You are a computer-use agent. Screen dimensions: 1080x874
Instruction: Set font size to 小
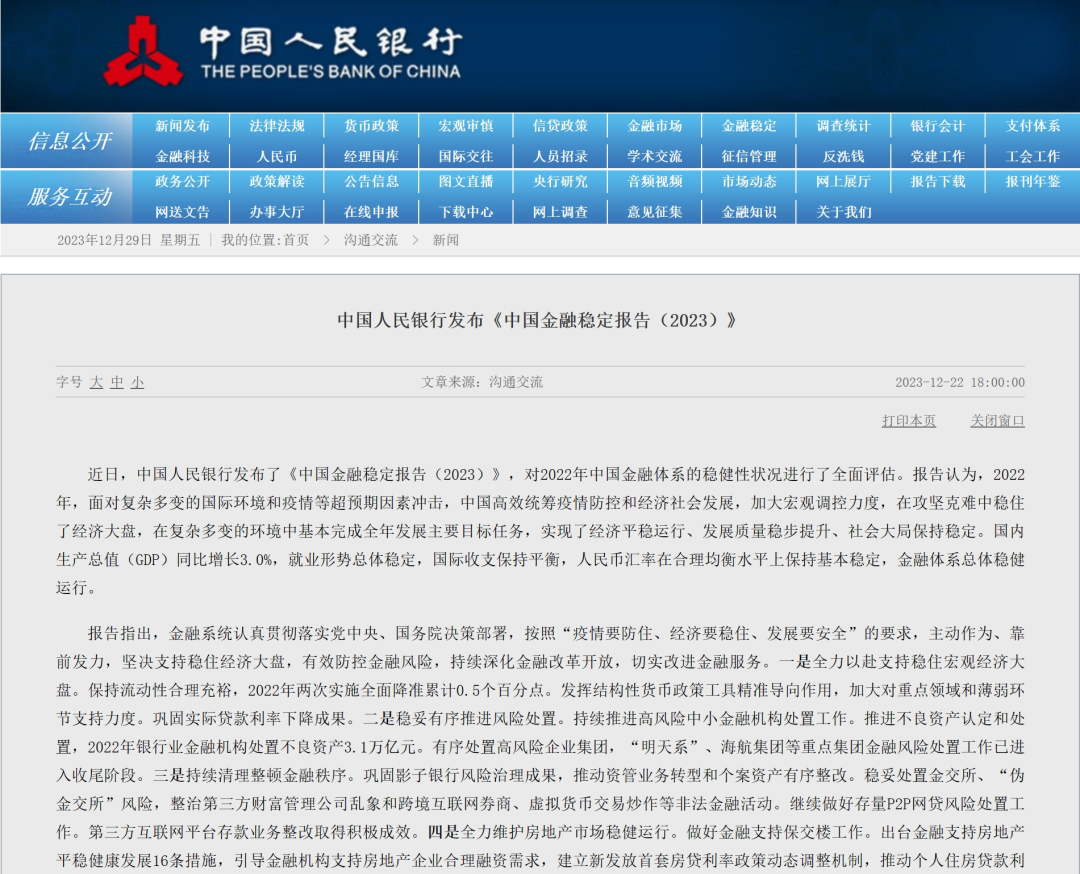pyautogui.click(x=138, y=382)
